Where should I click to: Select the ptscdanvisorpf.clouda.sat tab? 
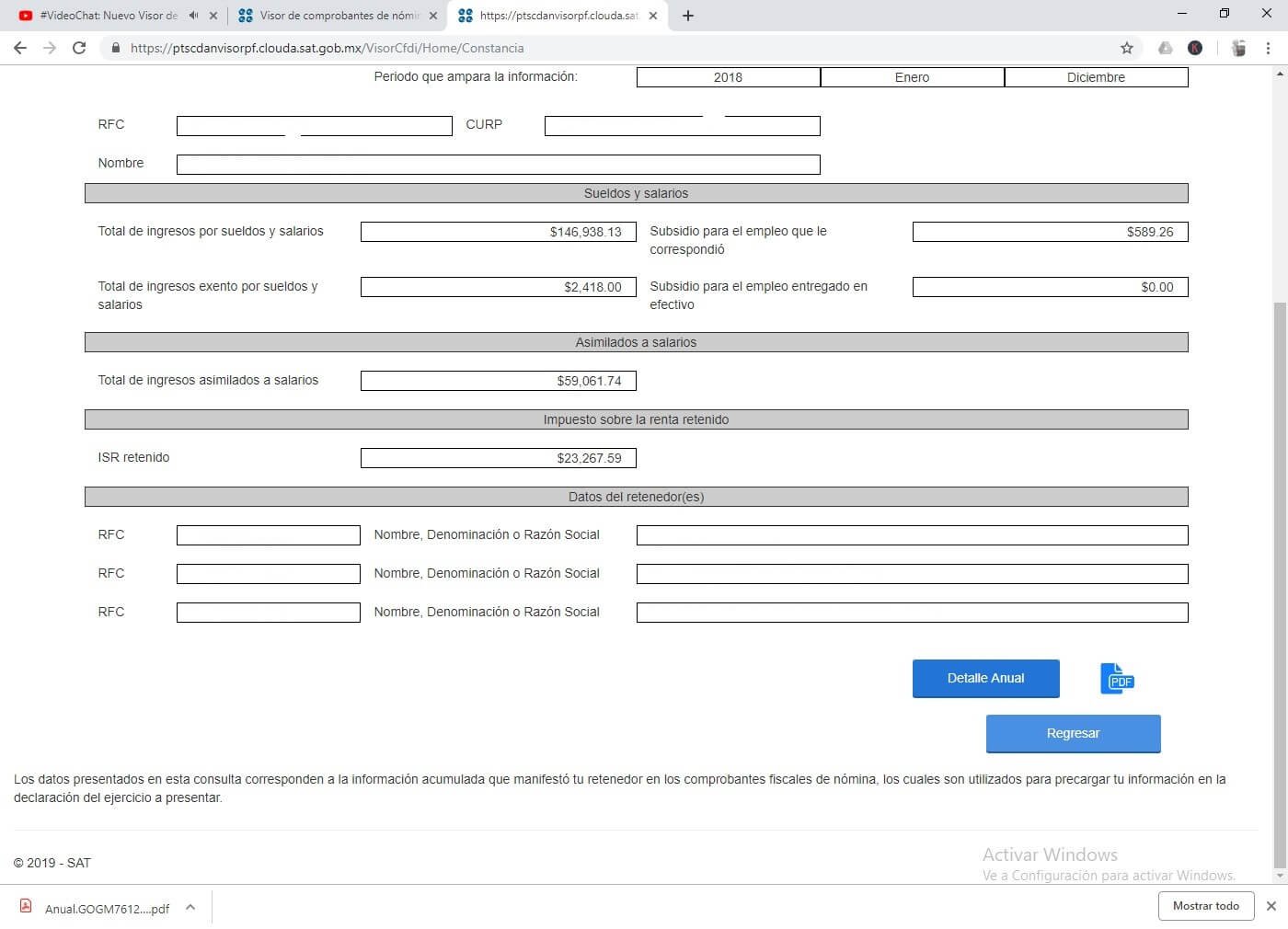point(558,16)
